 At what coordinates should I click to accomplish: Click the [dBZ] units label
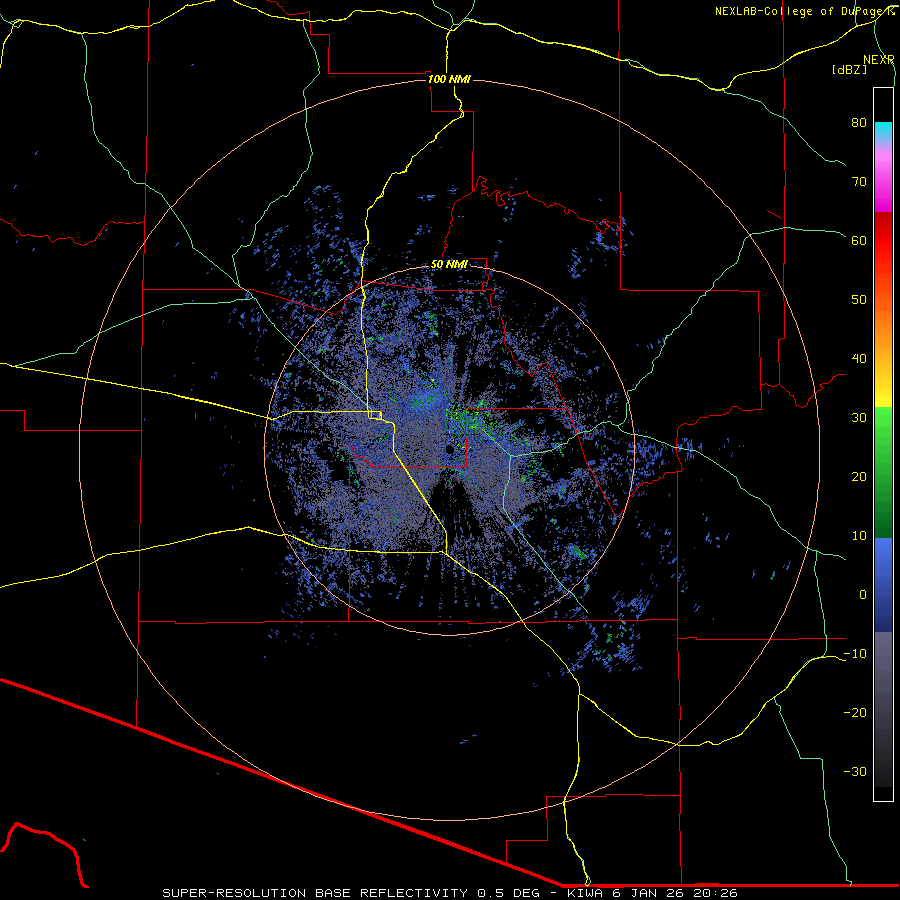pyautogui.click(x=849, y=69)
